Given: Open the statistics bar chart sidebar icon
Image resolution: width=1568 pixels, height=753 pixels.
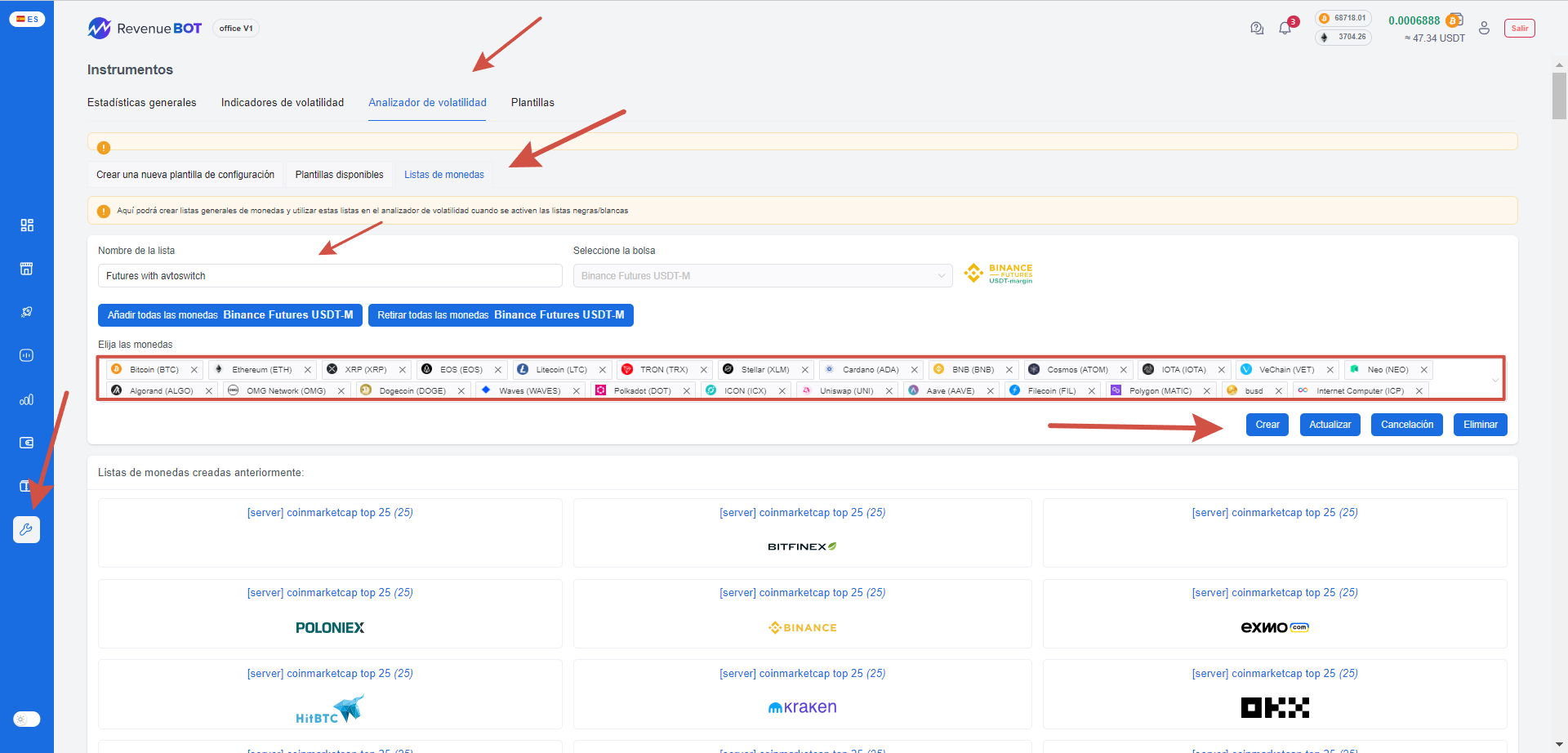Looking at the screenshot, I should pyautogui.click(x=27, y=399).
